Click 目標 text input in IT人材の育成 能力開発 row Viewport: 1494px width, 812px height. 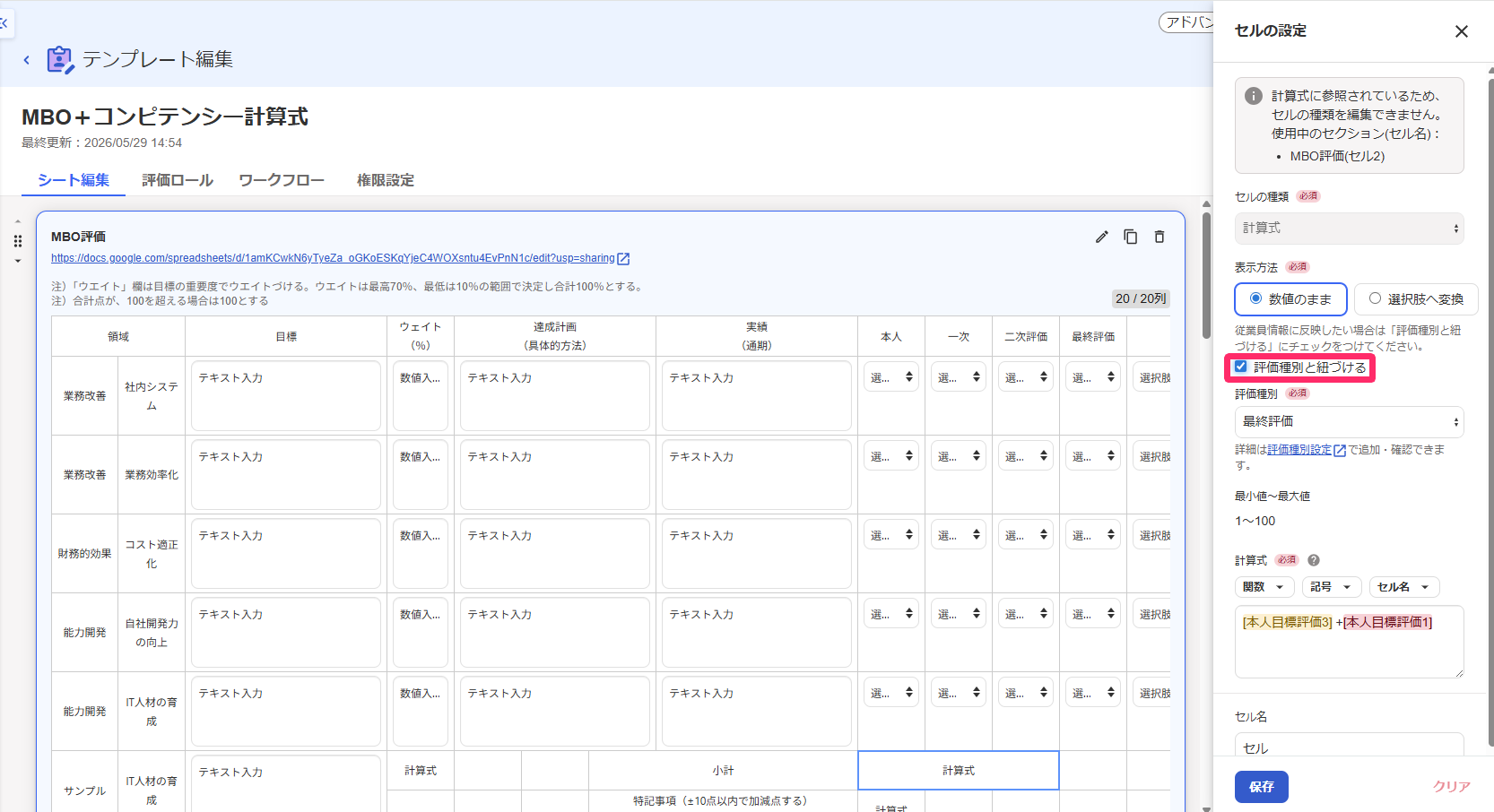tap(286, 712)
